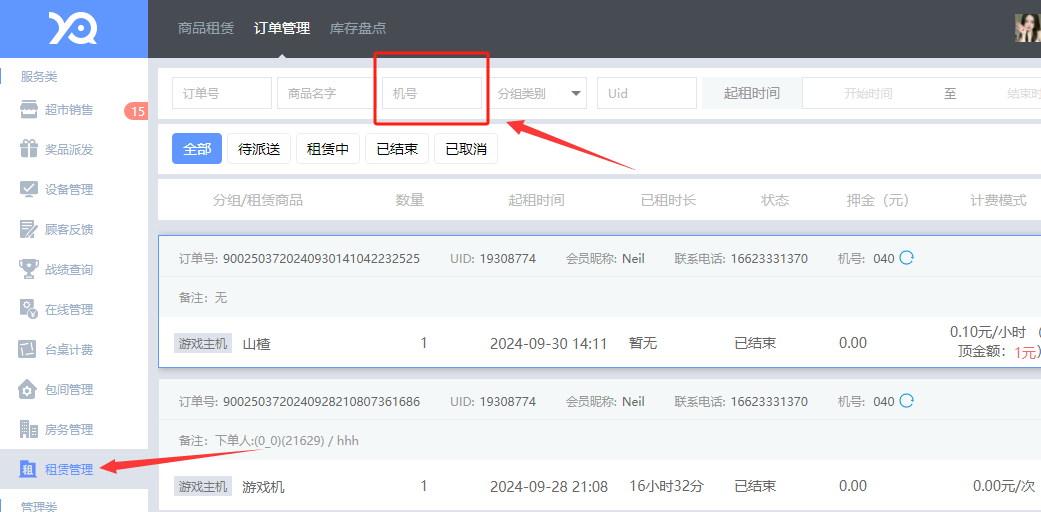Switch to 库存盘点 tab
This screenshot has width=1041, height=512.
click(x=358, y=29)
